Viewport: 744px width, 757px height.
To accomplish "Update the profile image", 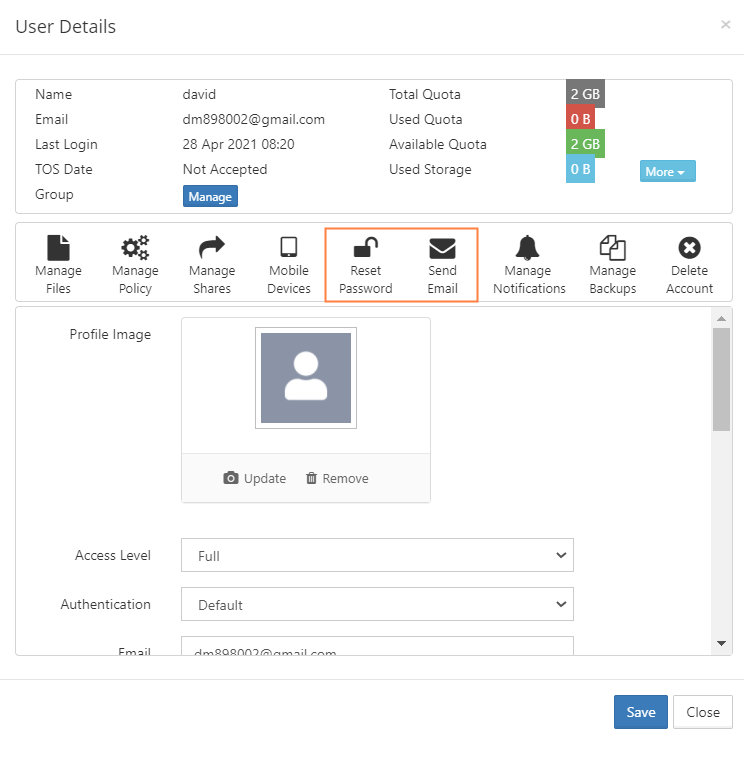I will click(255, 479).
